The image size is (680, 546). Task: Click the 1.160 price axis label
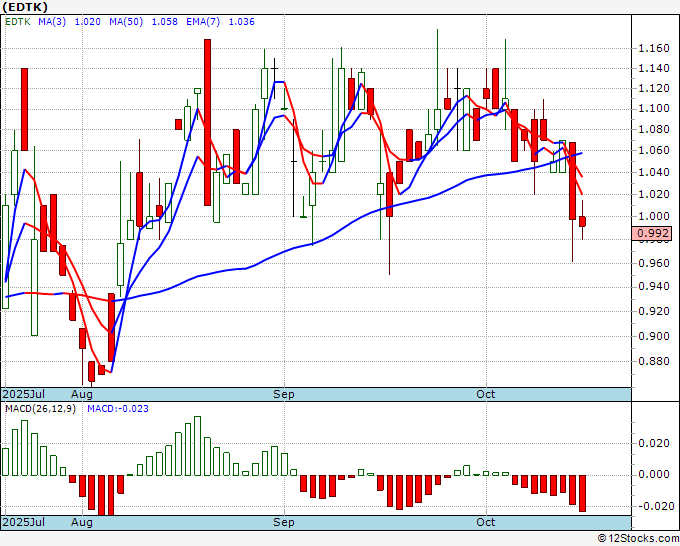(654, 48)
